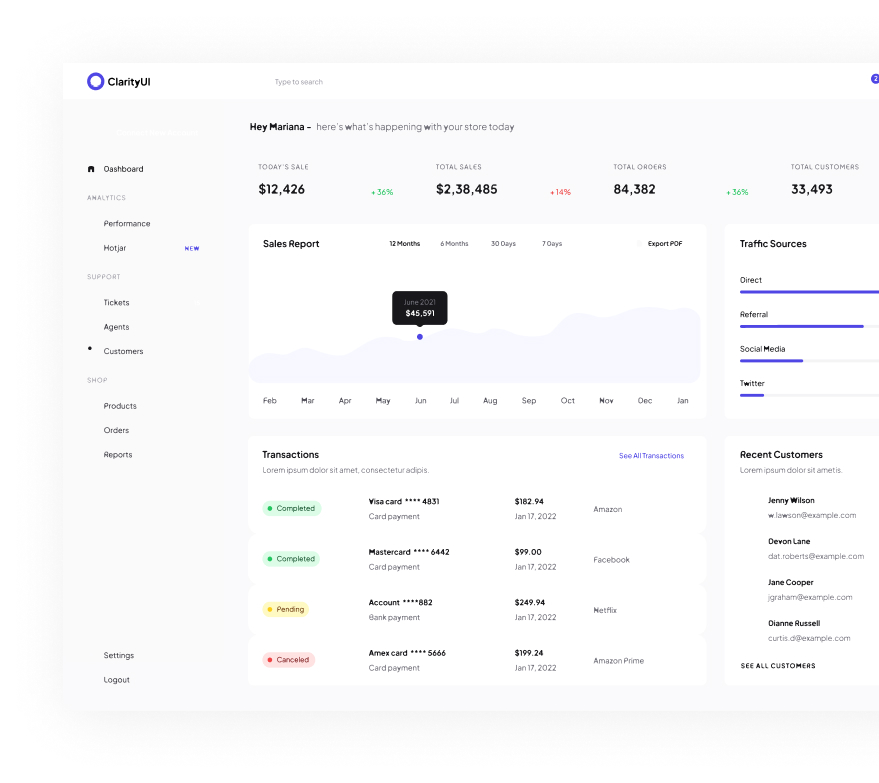879x783 pixels.
Task: Click Export PDF in Sales Report
Action: click(664, 244)
